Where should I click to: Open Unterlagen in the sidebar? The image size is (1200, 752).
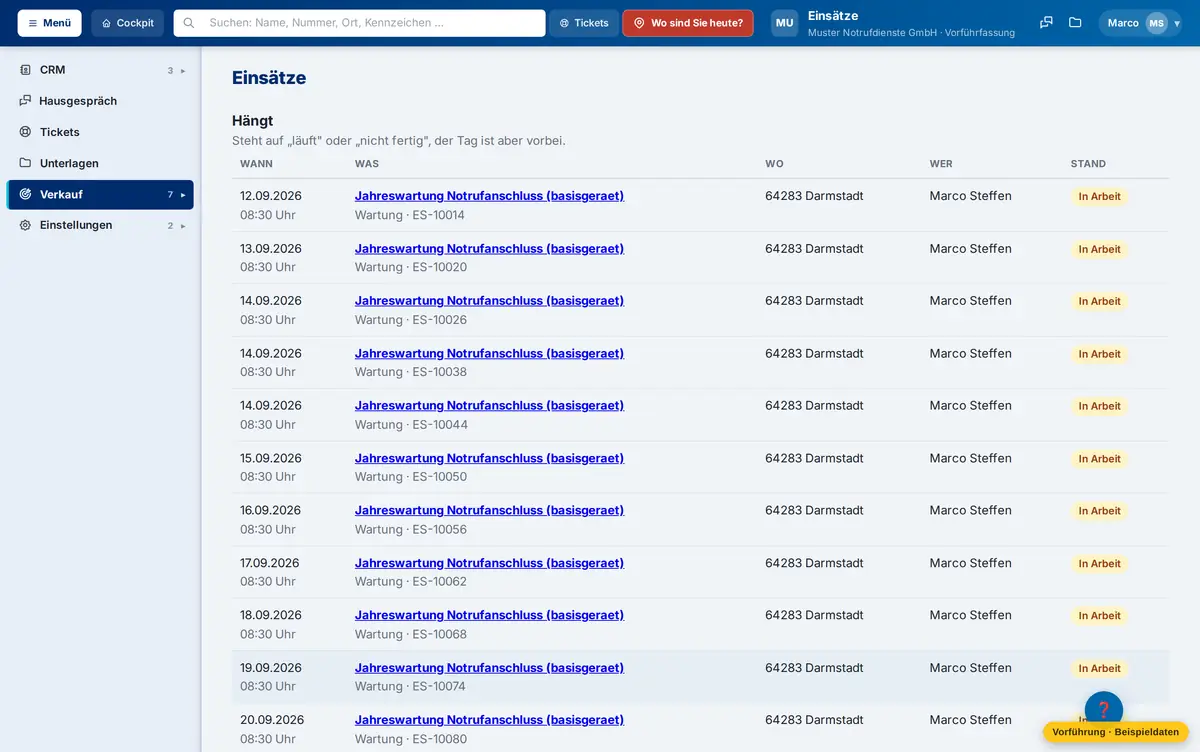pyautogui.click(x=100, y=163)
